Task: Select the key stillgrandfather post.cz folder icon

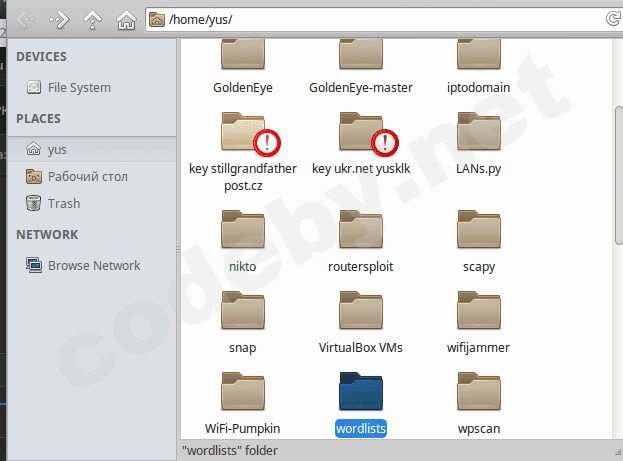Action: (243, 132)
